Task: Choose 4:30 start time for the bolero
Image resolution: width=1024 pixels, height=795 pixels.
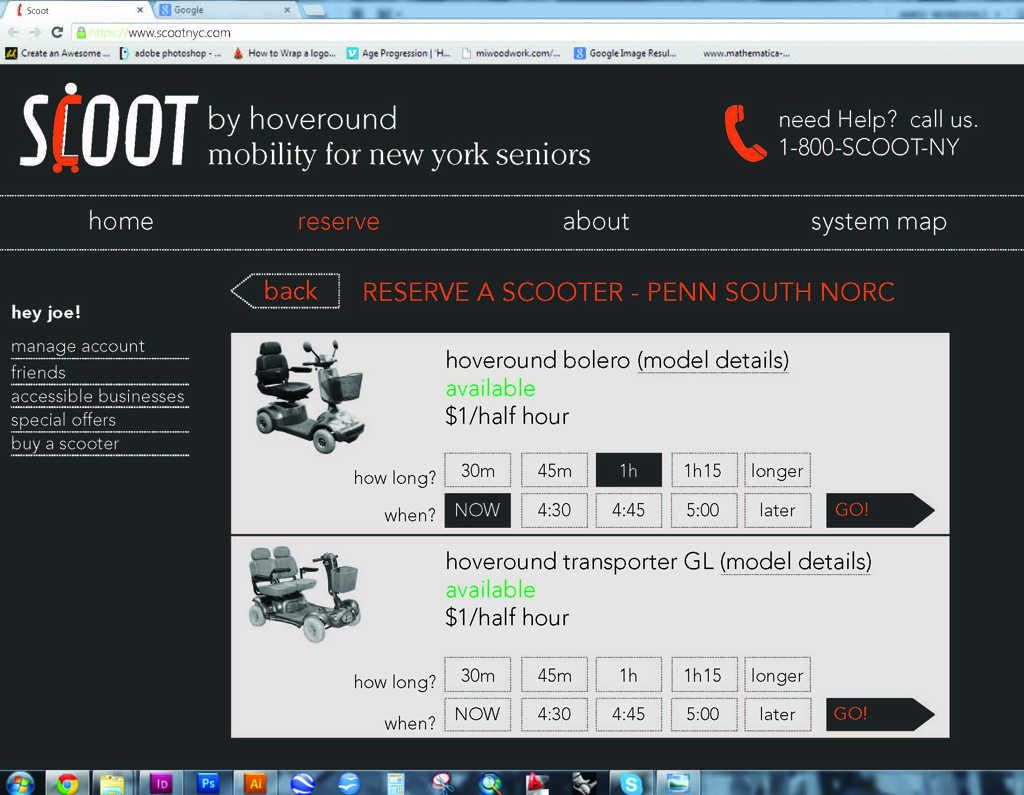Action: pyautogui.click(x=554, y=510)
